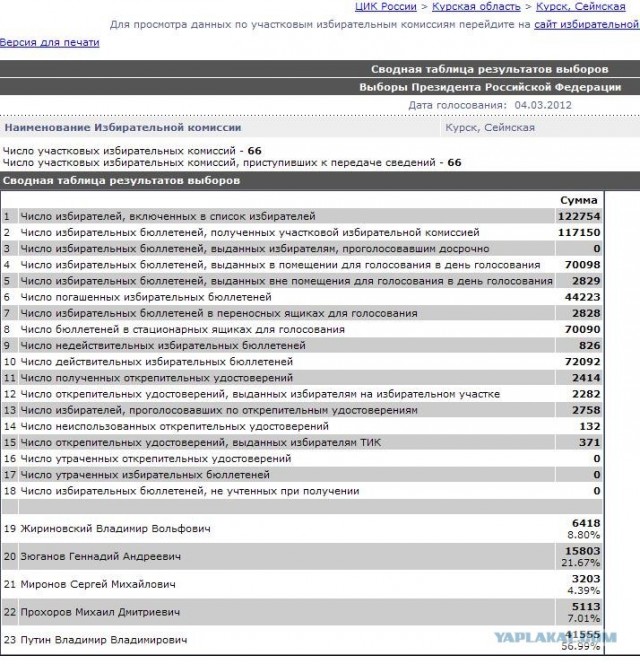This screenshot has height=664, width=640.
Task: Follow the сайт избирательной link
Action: click(587, 25)
